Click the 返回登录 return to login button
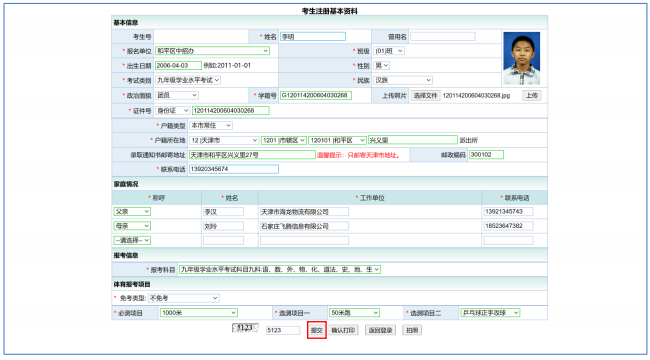650x360 pixels. pos(380,330)
